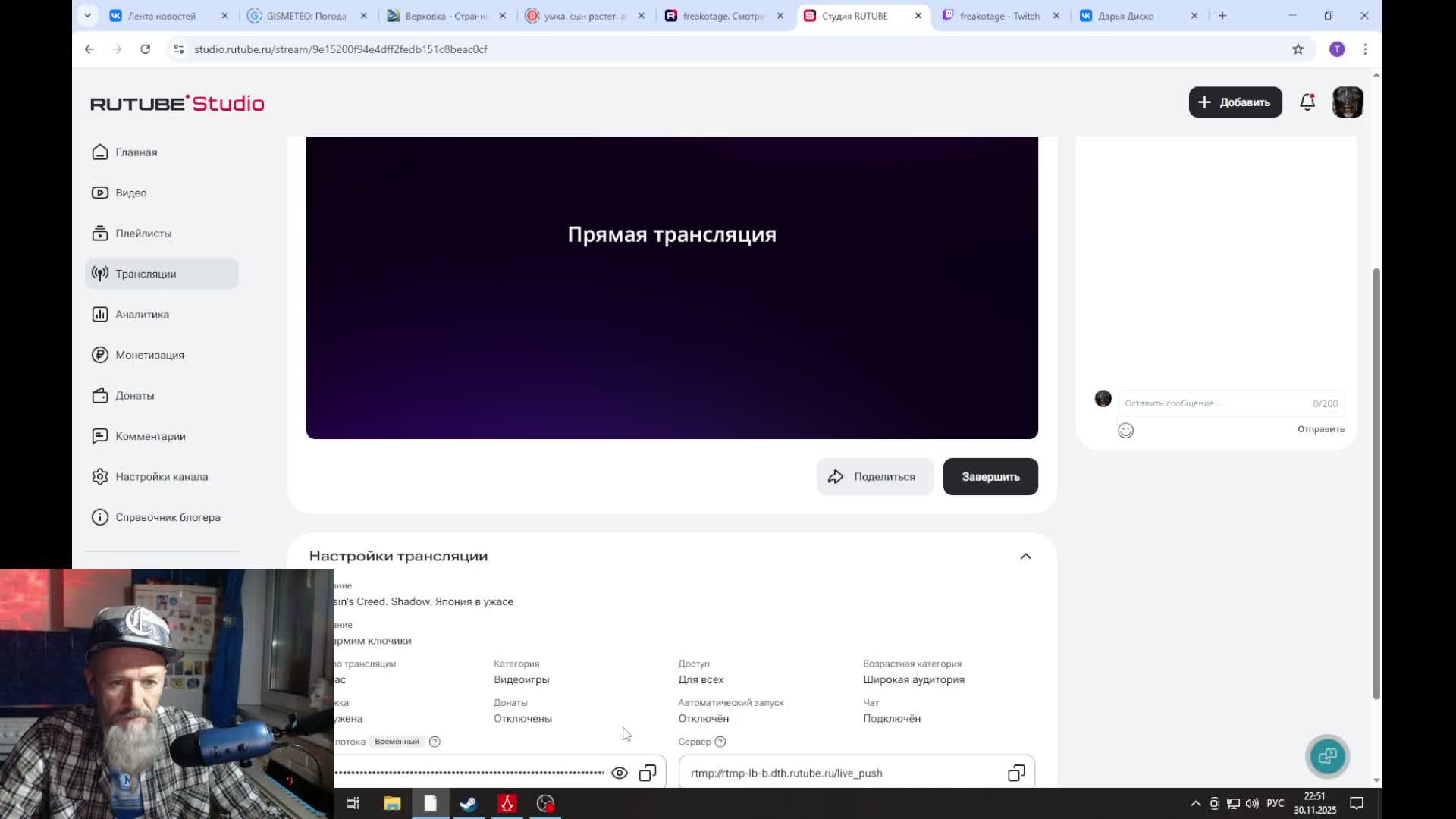Open floating support chat widget
This screenshot has width=1456, height=819.
1328,756
